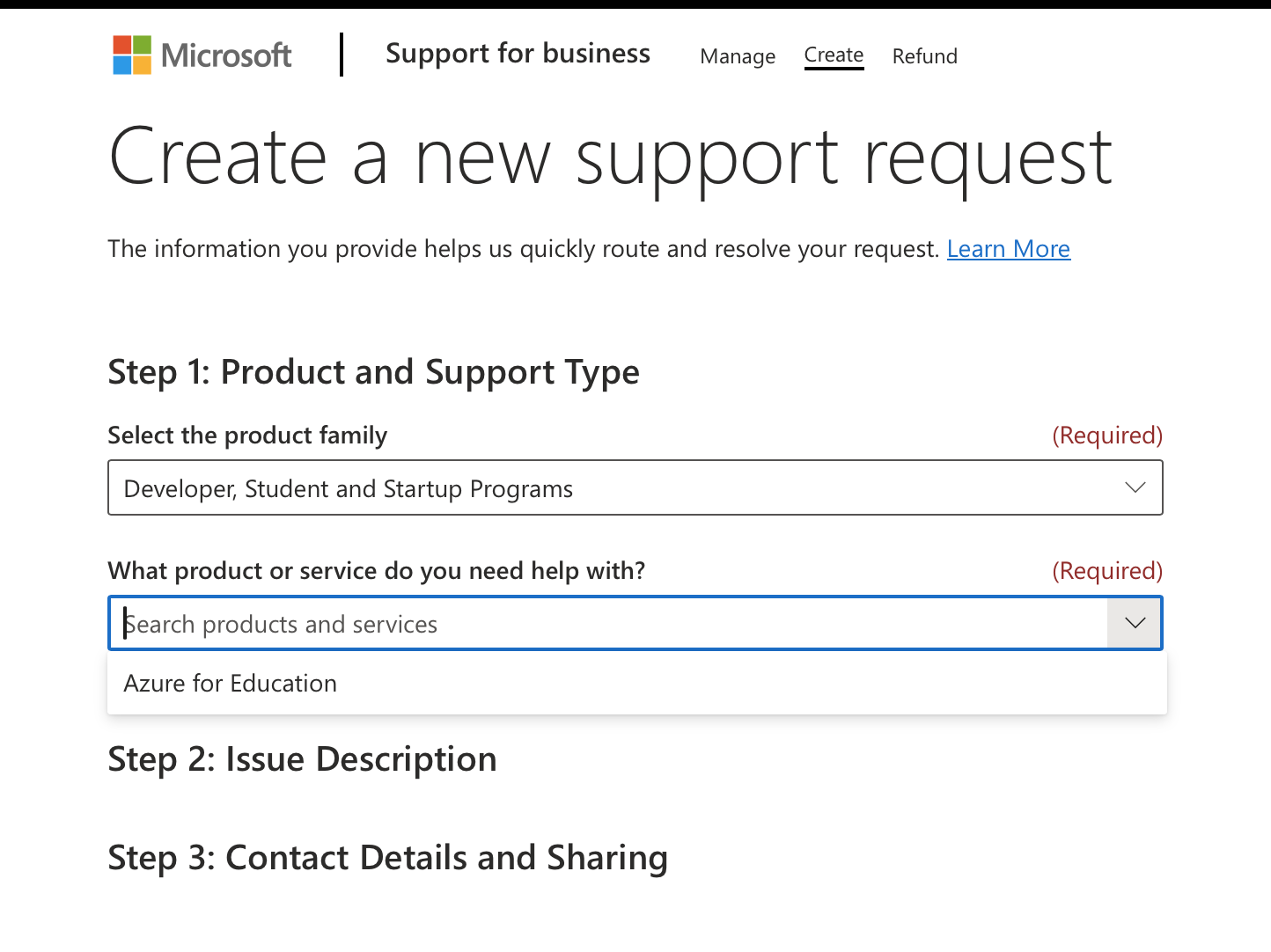Screen dimensions: 1271x952
Task: Click the Microsoft four-color logo
Action: 132,55
